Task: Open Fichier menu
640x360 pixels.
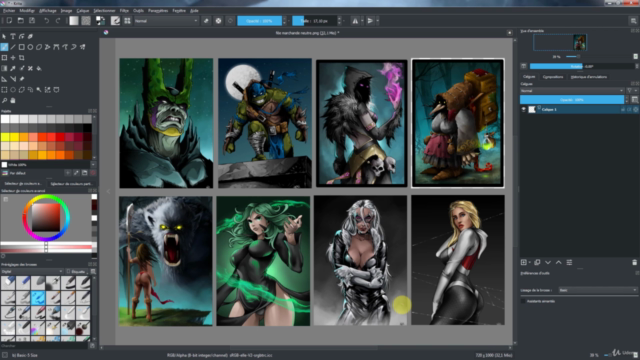Action: pyautogui.click(x=9, y=11)
